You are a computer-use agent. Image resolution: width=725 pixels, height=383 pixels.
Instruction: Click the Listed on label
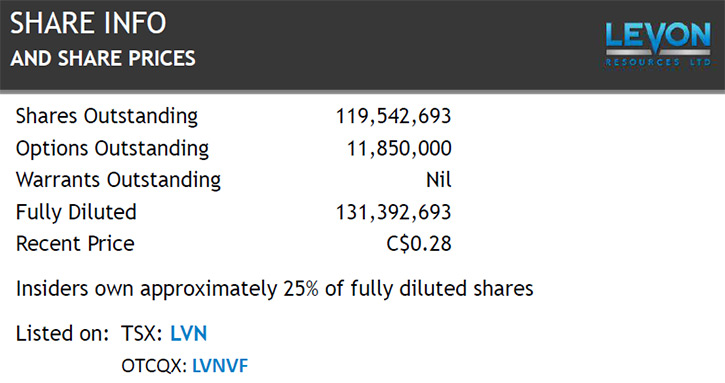[x=62, y=334]
